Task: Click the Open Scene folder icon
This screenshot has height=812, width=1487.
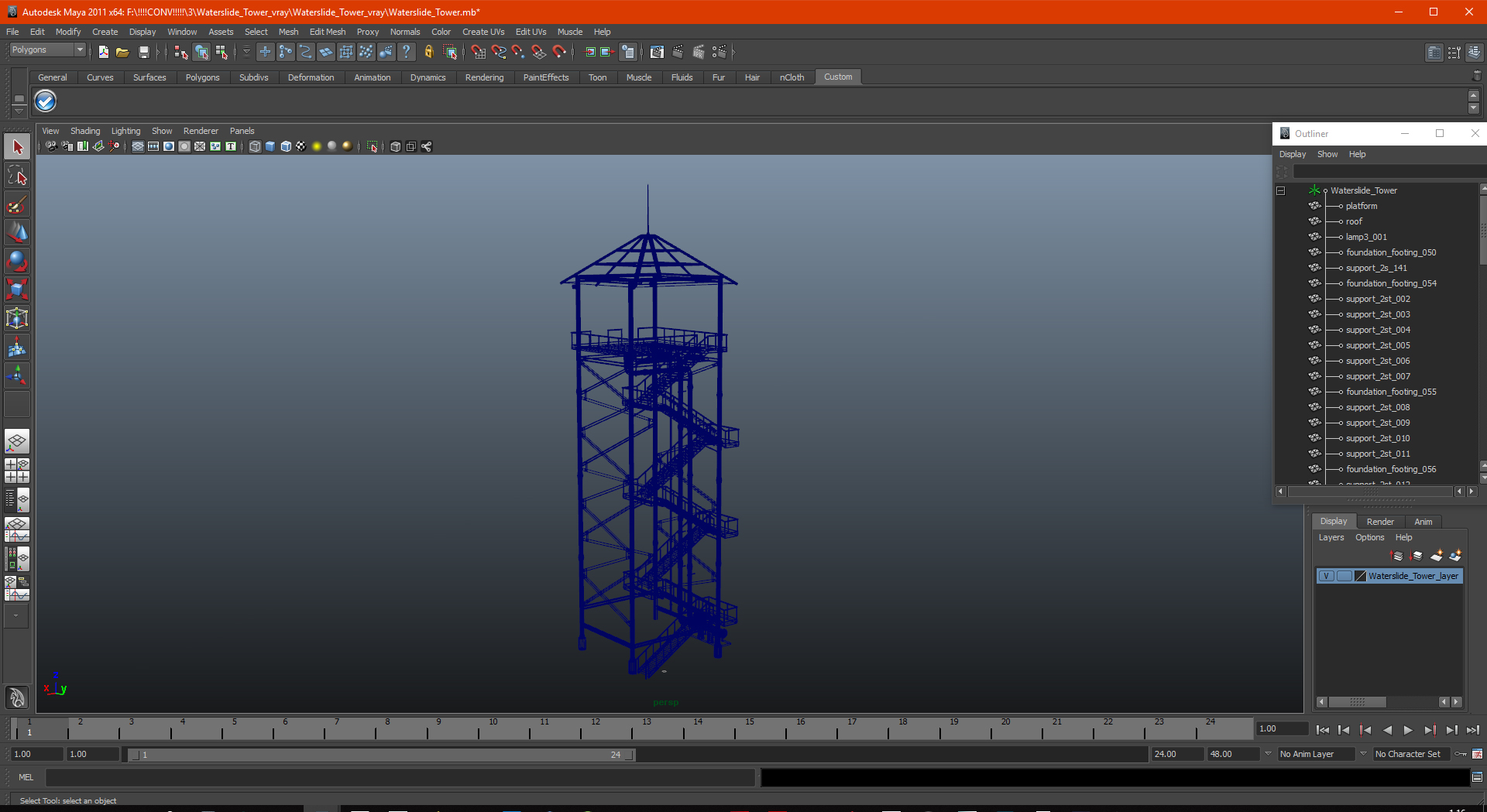Action: tap(122, 53)
